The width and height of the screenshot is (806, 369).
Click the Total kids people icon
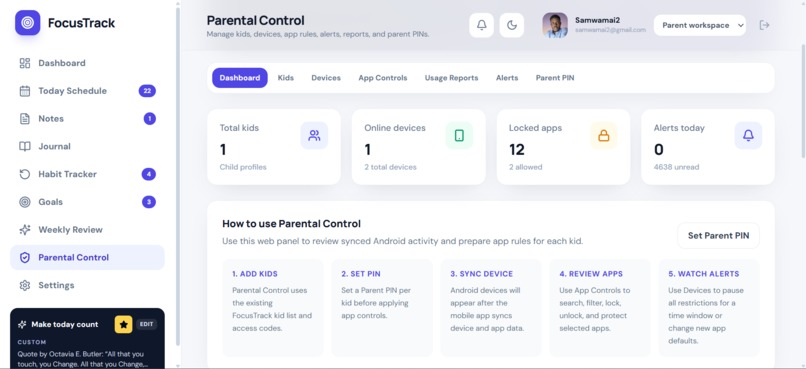pyautogui.click(x=314, y=136)
